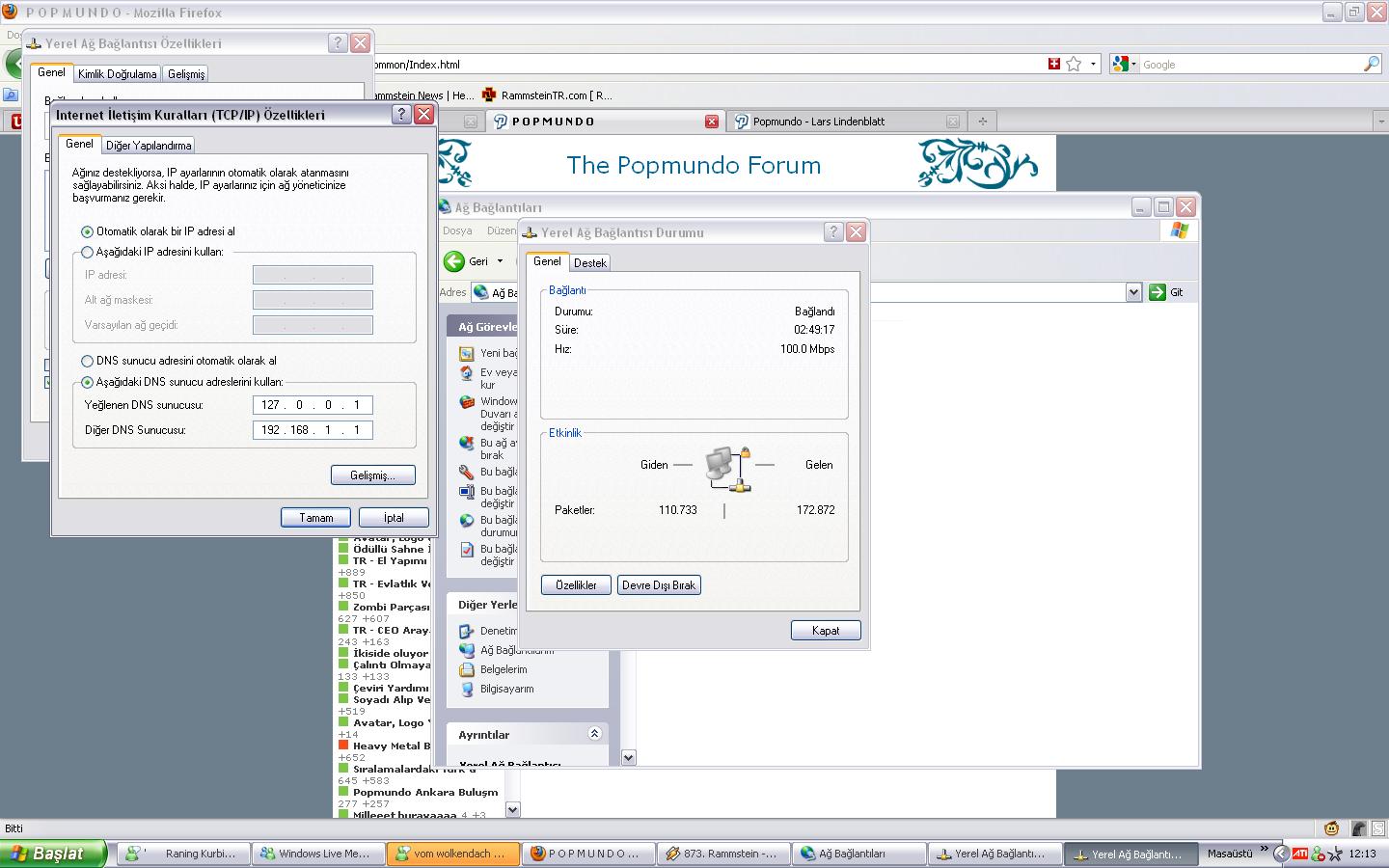Select 'Aşağıdaki DNS sunucu adreslerini kullan' radio
This screenshot has width=1389, height=868.
pos(88,382)
